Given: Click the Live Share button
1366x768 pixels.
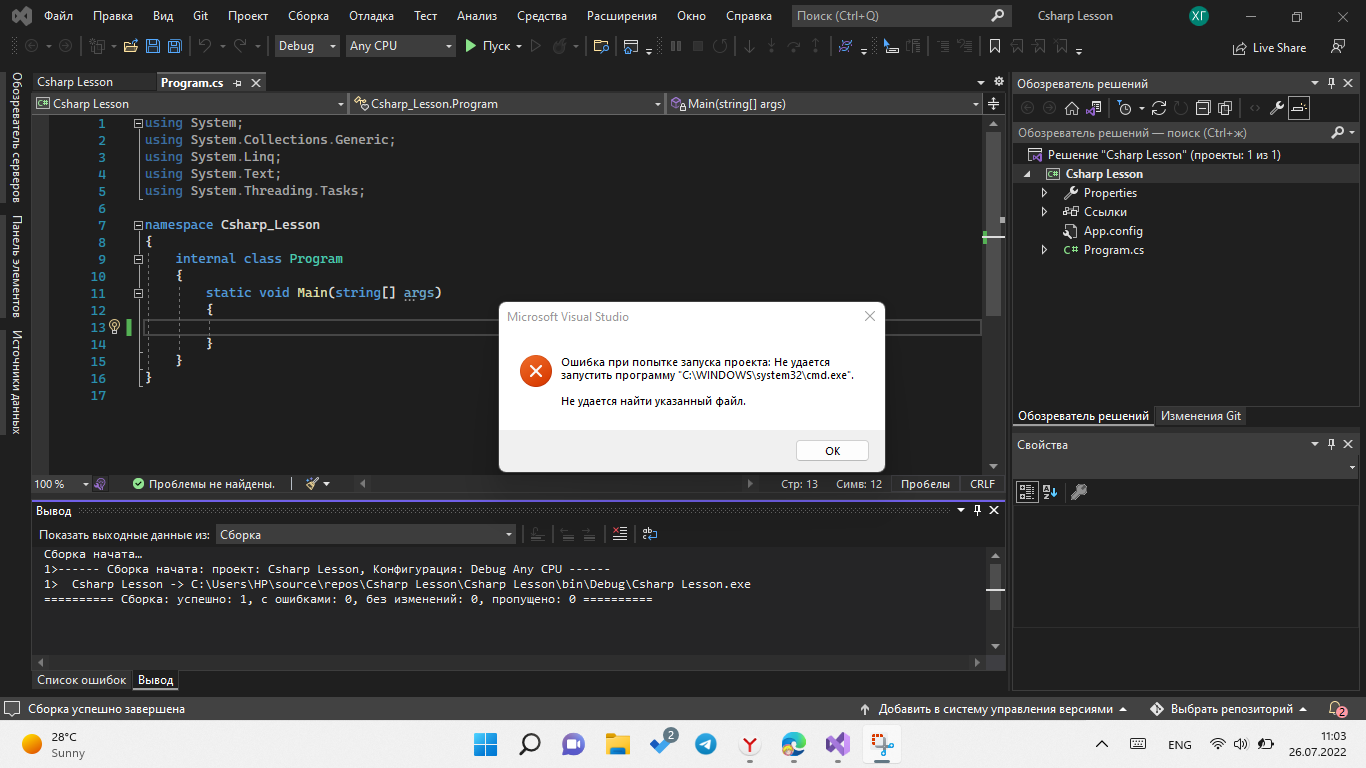Looking at the screenshot, I should [x=1270, y=47].
